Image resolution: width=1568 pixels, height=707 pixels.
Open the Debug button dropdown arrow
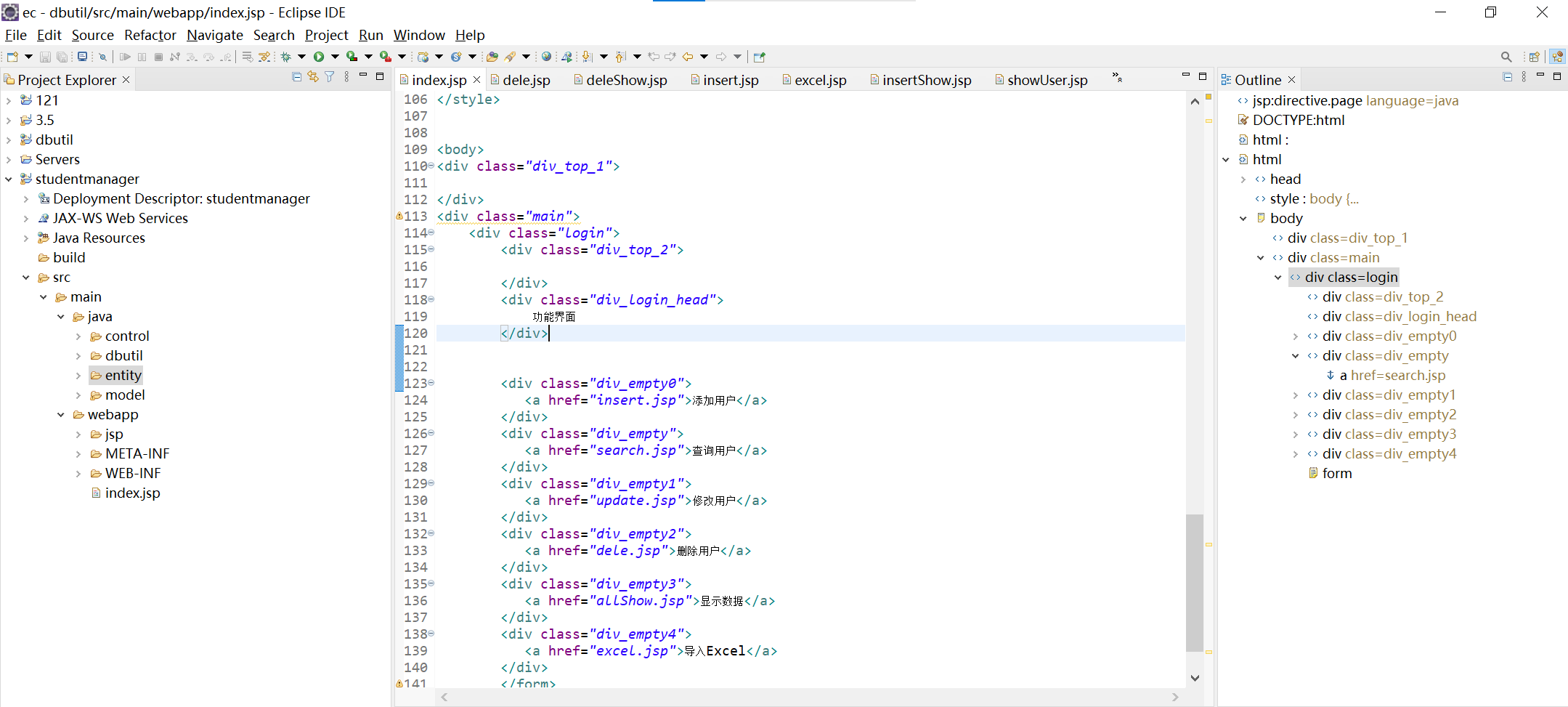point(301,57)
